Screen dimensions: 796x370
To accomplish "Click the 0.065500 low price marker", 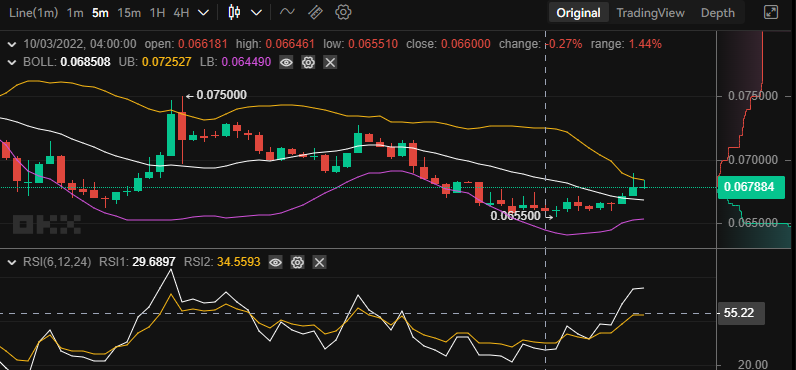I will coord(515,216).
